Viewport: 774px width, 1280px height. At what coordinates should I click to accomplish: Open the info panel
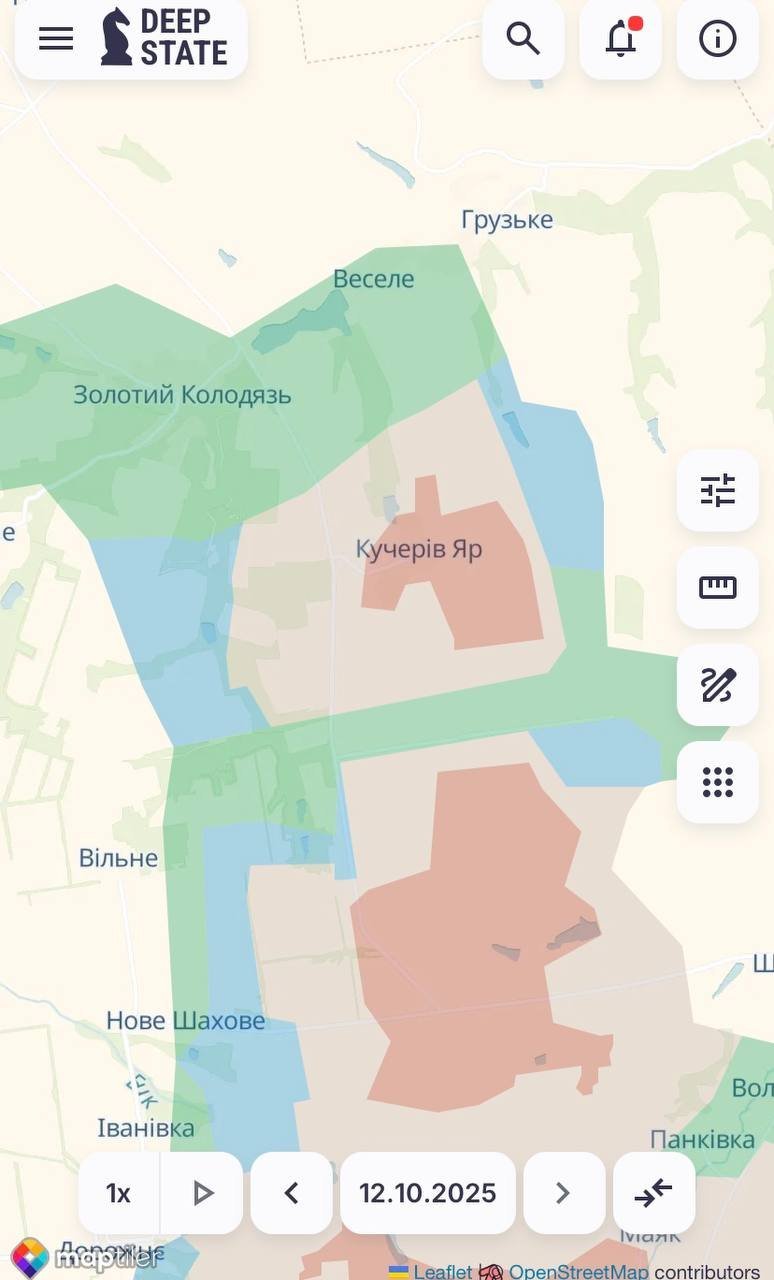point(718,39)
